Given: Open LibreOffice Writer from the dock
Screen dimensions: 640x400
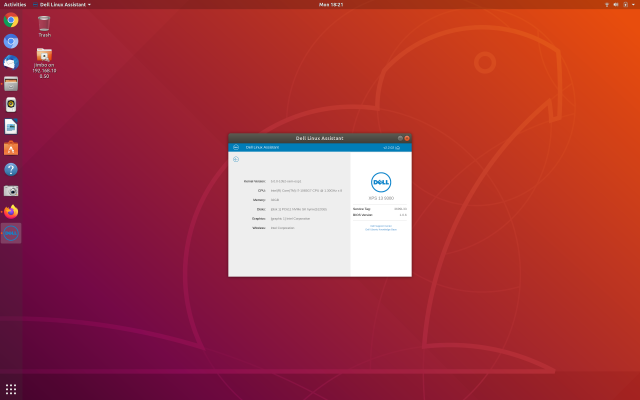Looking at the screenshot, I should coord(11,126).
